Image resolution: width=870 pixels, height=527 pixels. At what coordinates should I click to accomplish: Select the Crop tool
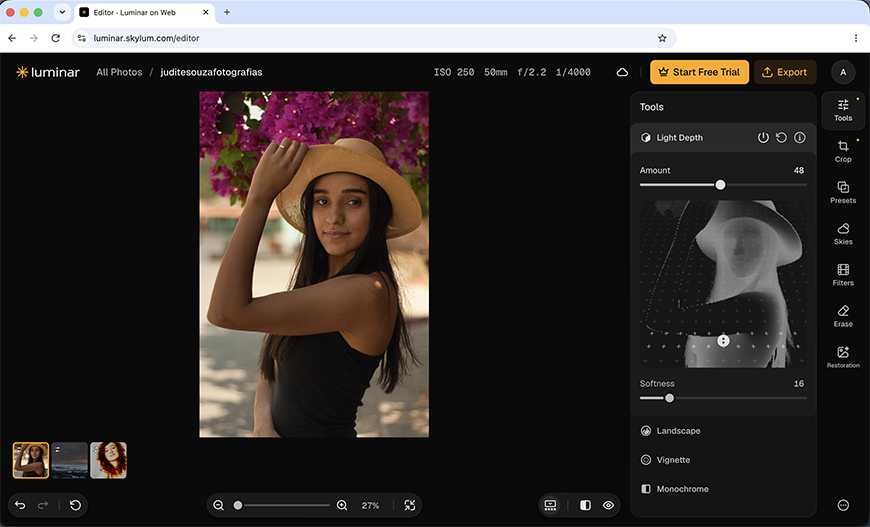coord(843,151)
